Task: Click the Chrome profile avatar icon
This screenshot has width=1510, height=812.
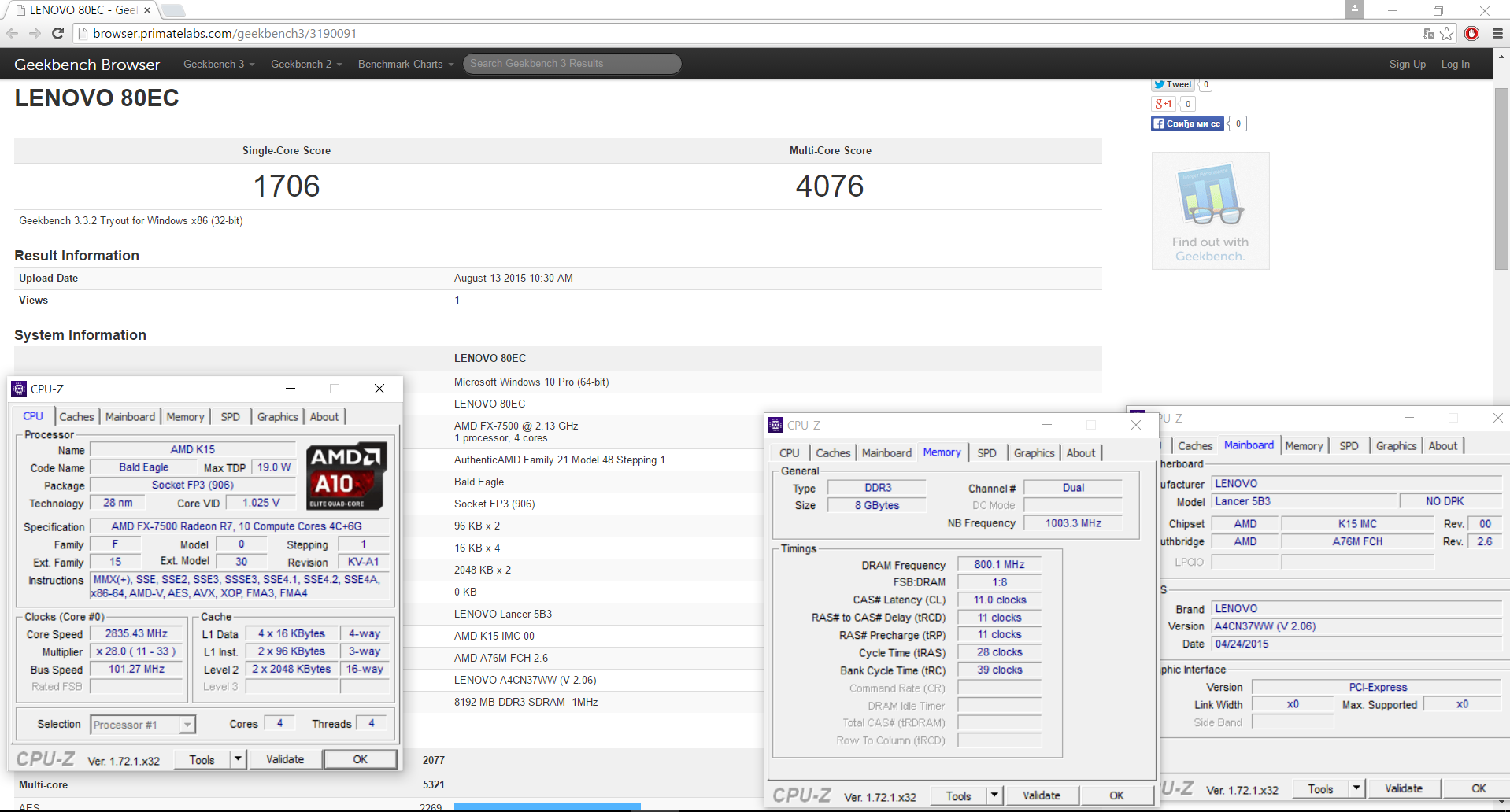Action: pyautogui.click(x=1355, y=9)
